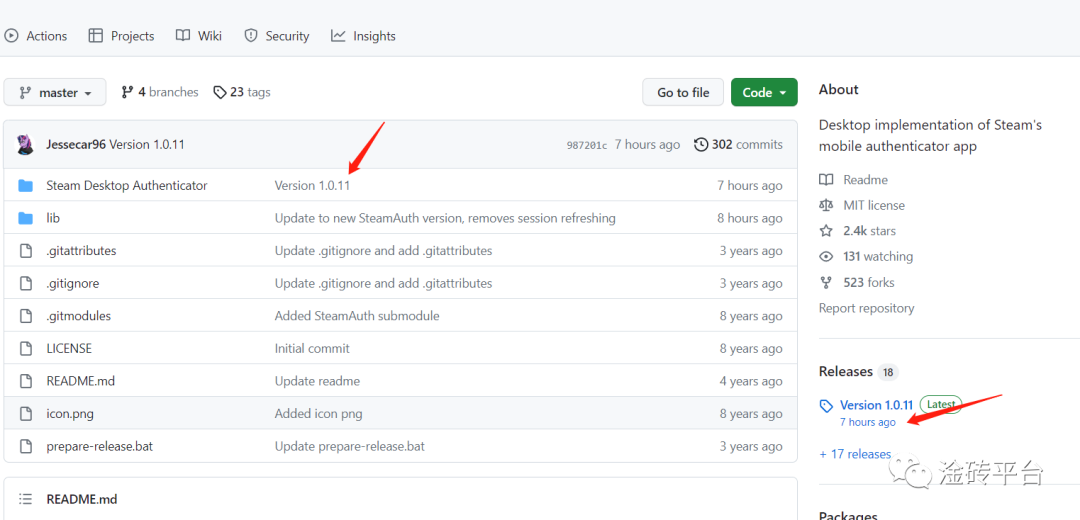Open the Insights tab
This screenshot has width=1080, height=520.
[x=363, y=36]
